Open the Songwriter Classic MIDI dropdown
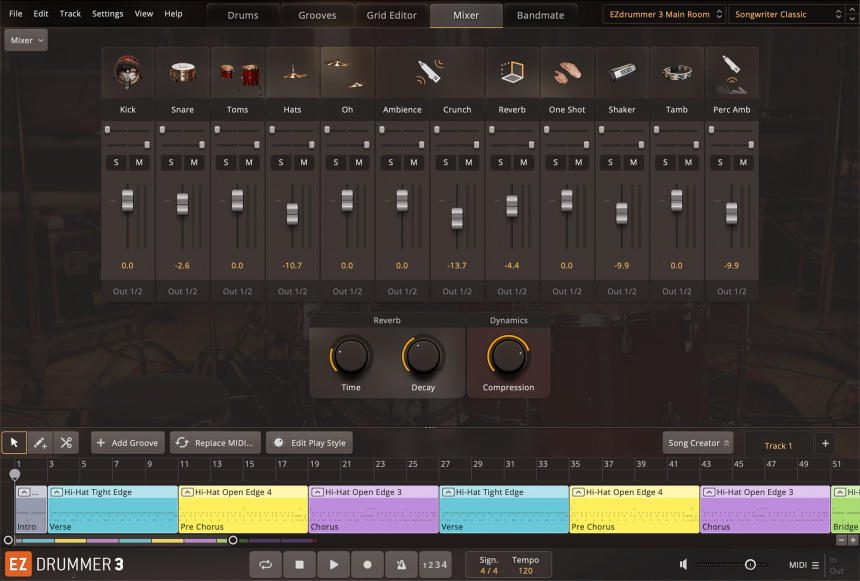Image resolution: width=860 pixels, height=581 pixels. pyautogui.click(x=785, y=14)
